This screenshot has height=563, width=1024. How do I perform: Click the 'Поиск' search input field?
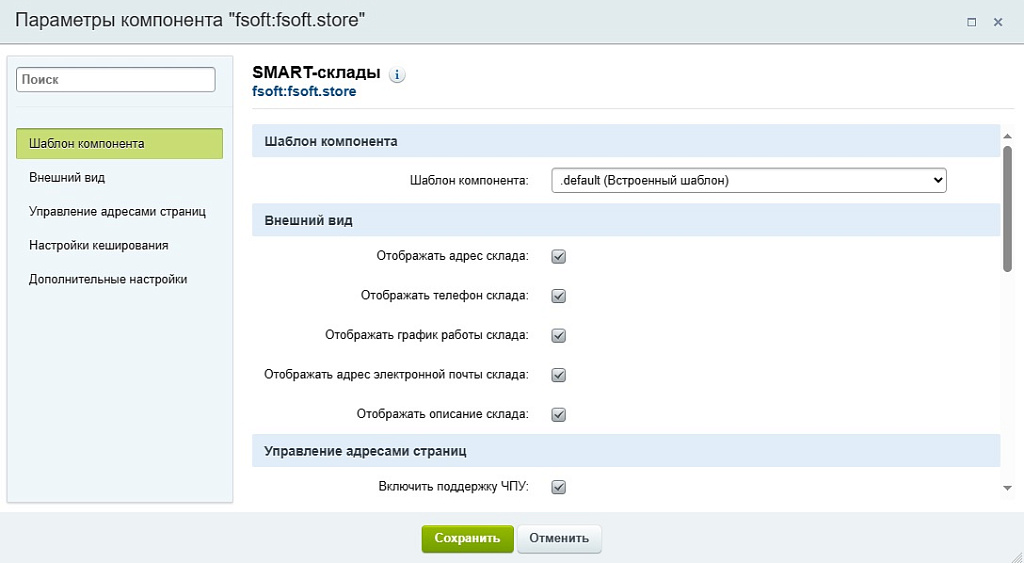115,79
